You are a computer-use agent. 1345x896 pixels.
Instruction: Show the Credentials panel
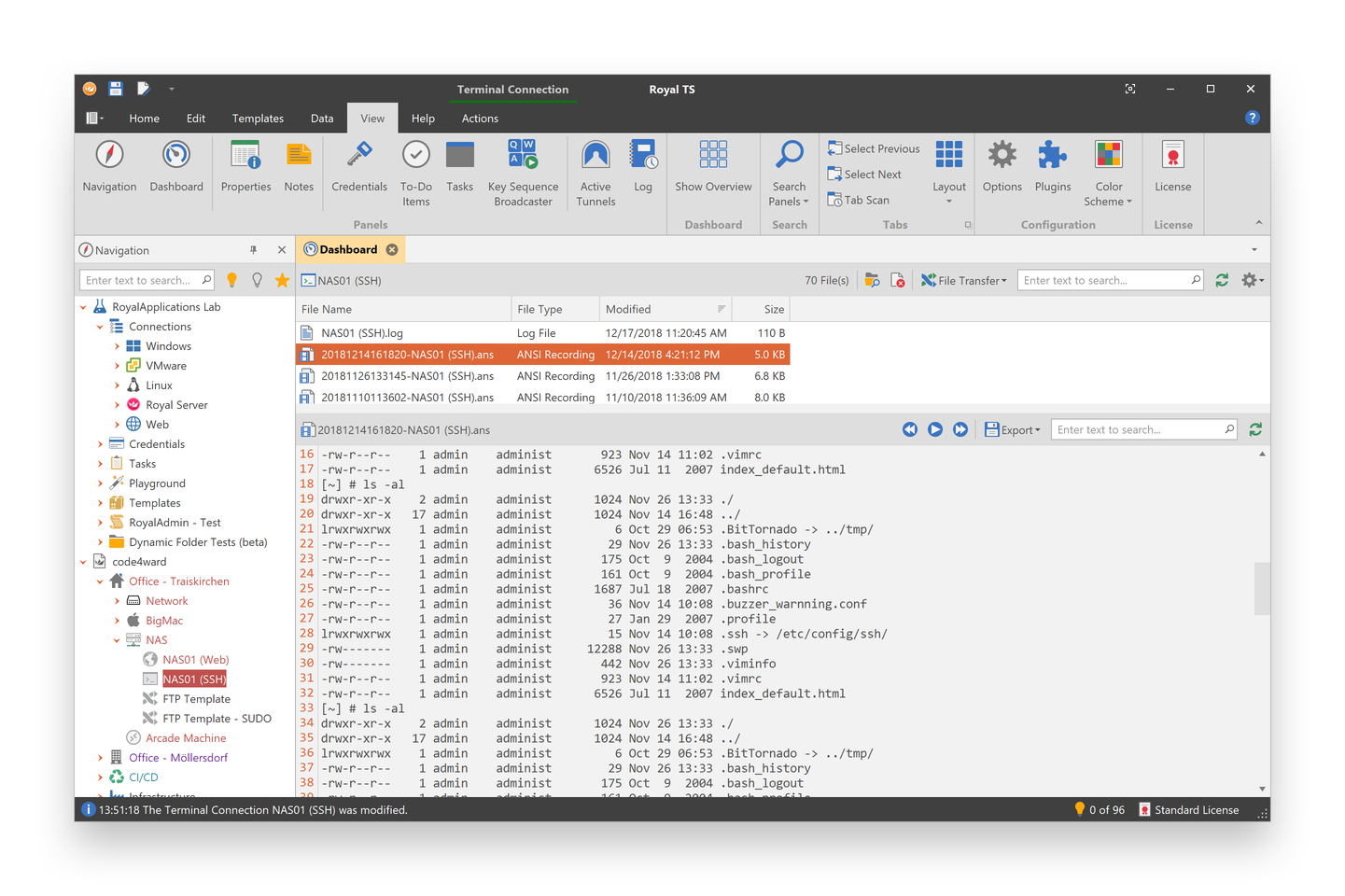point(358,168)
